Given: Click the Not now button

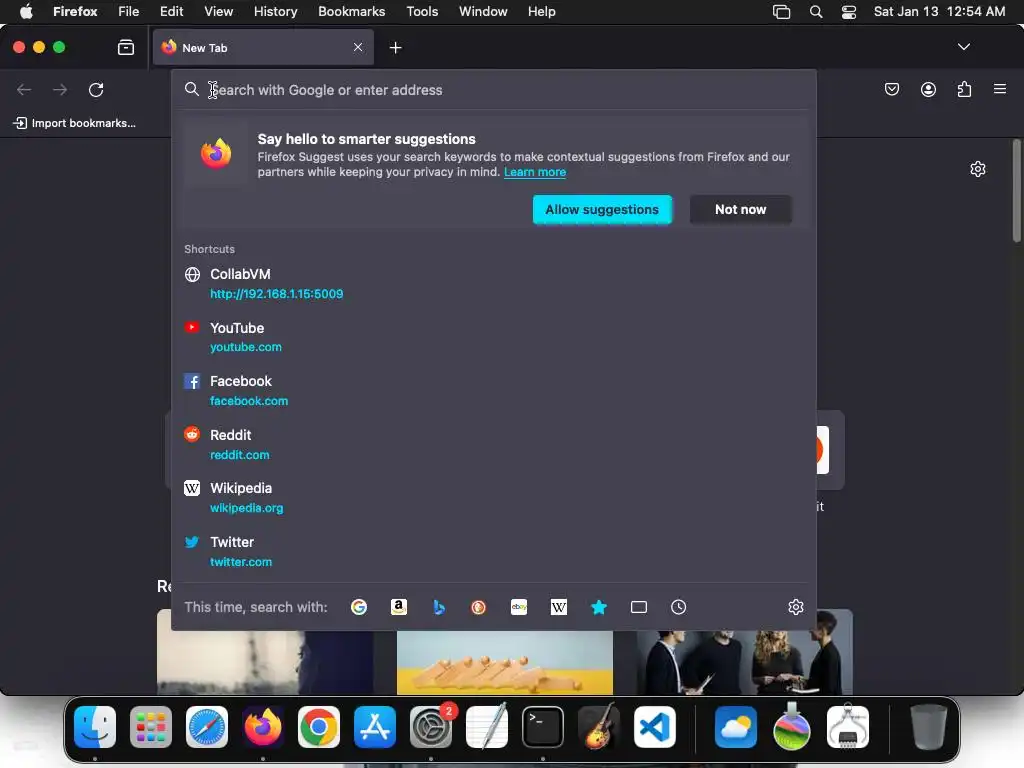Looking at the screenshot, I should coord(741,210).
